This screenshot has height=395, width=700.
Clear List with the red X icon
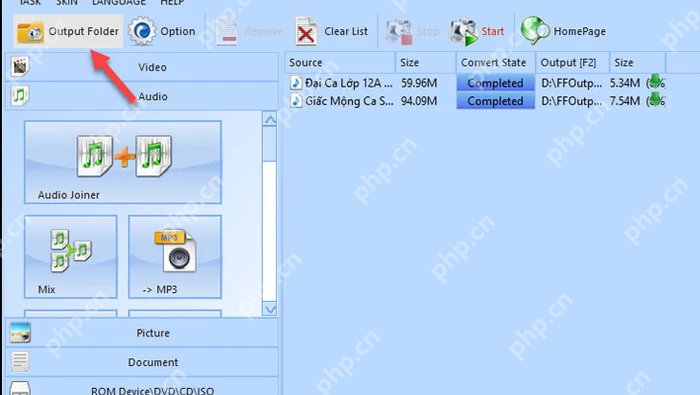click(332, 31)
